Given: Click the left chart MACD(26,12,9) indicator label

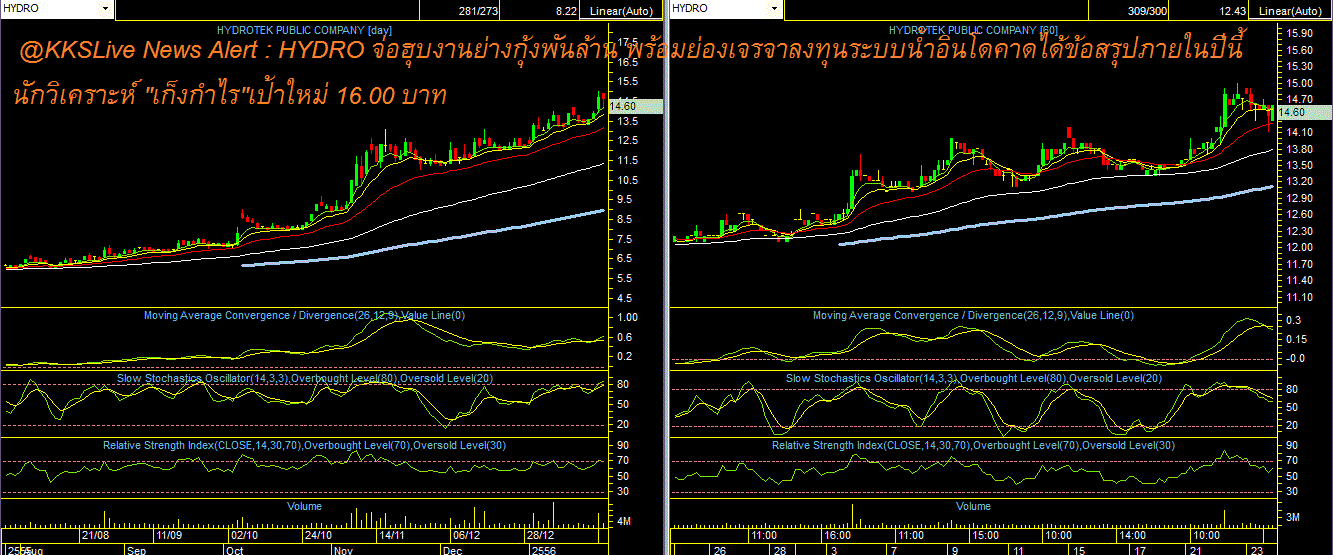Looking at the screenshot, I should click(304, 316).
